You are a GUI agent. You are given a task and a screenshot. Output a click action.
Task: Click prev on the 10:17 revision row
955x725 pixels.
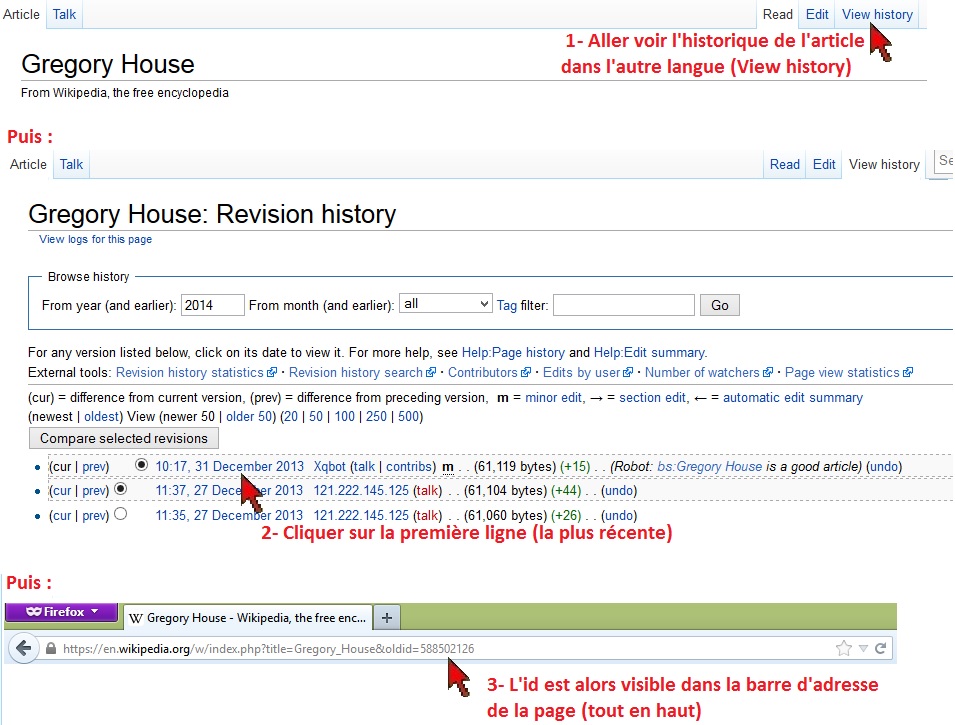(94, 466)
